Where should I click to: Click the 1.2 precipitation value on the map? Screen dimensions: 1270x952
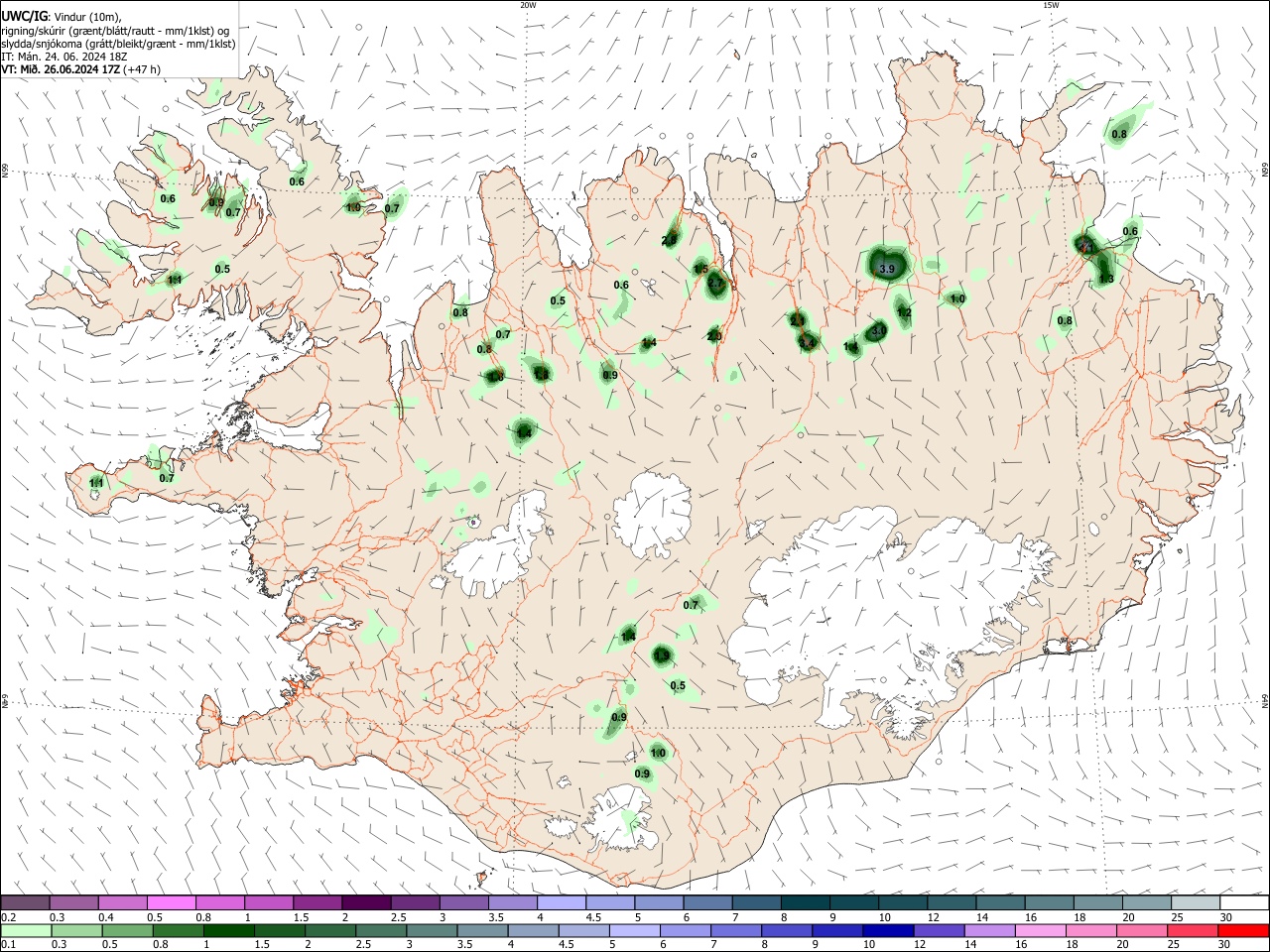(x=904, y=312)
